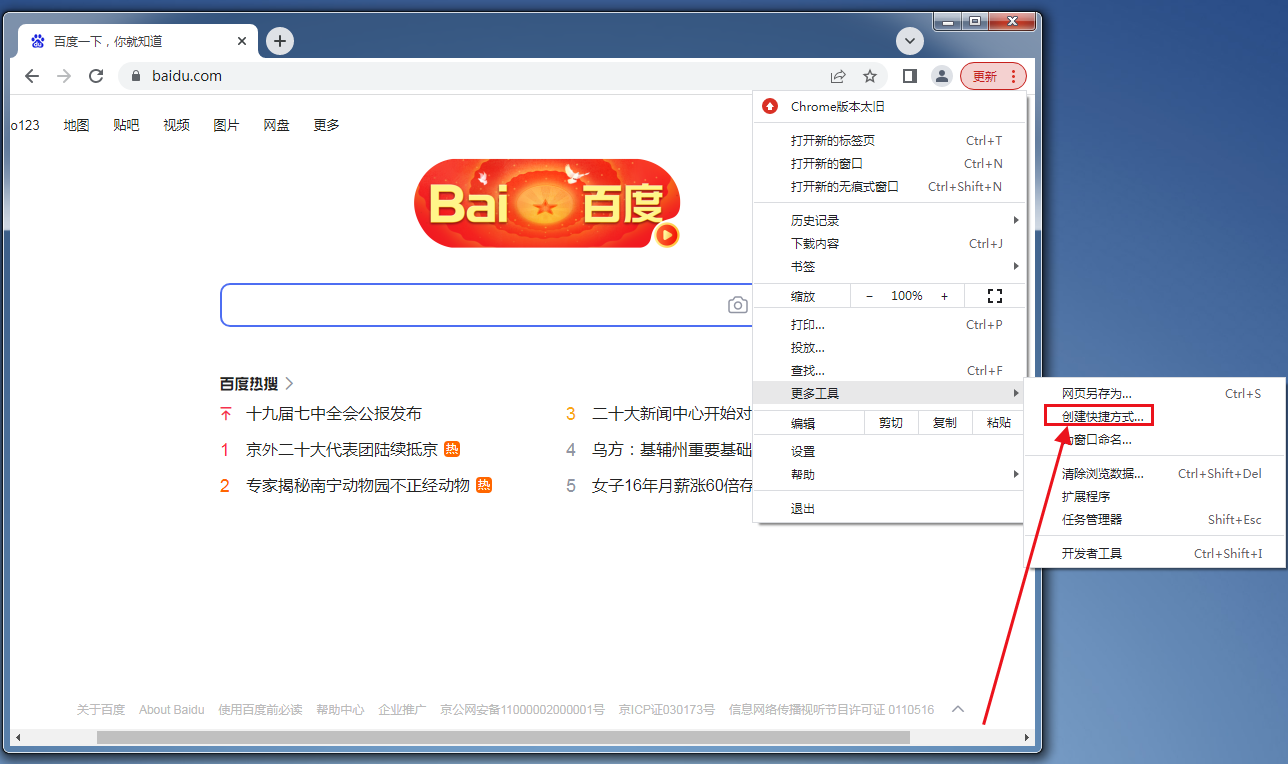Viewport: 1288px width, 764px height.
Task: Select 查找... menu entry
Action: (889, 371)
